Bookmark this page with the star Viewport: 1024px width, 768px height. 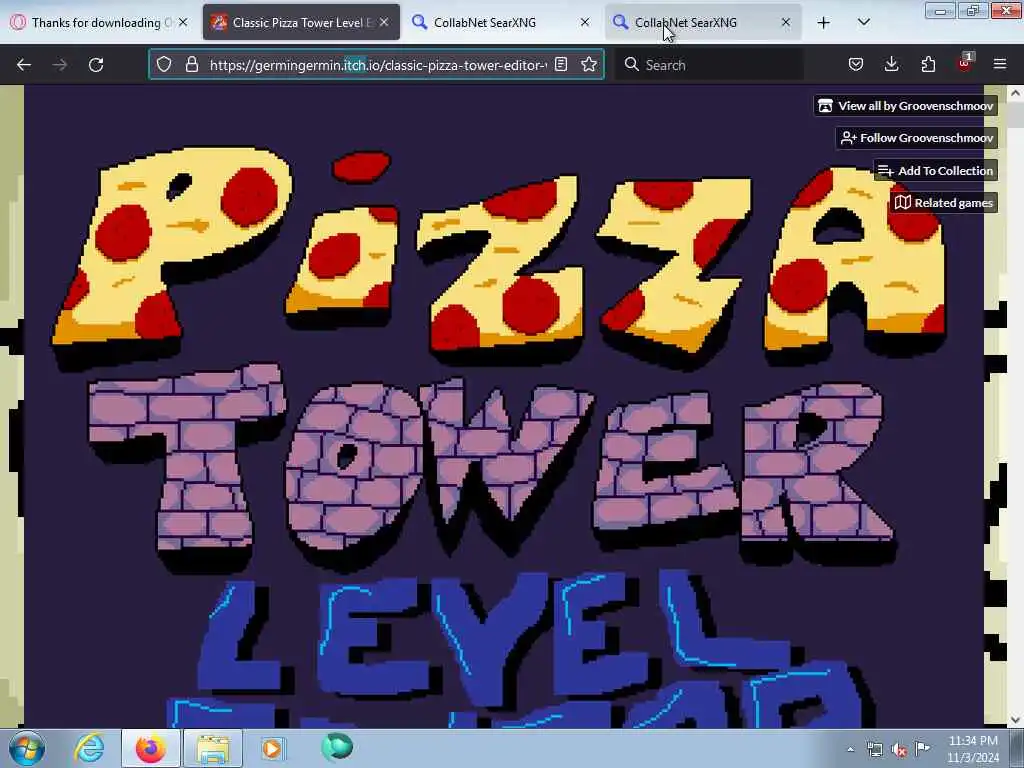pyautogui.click(x=588, y=65)
